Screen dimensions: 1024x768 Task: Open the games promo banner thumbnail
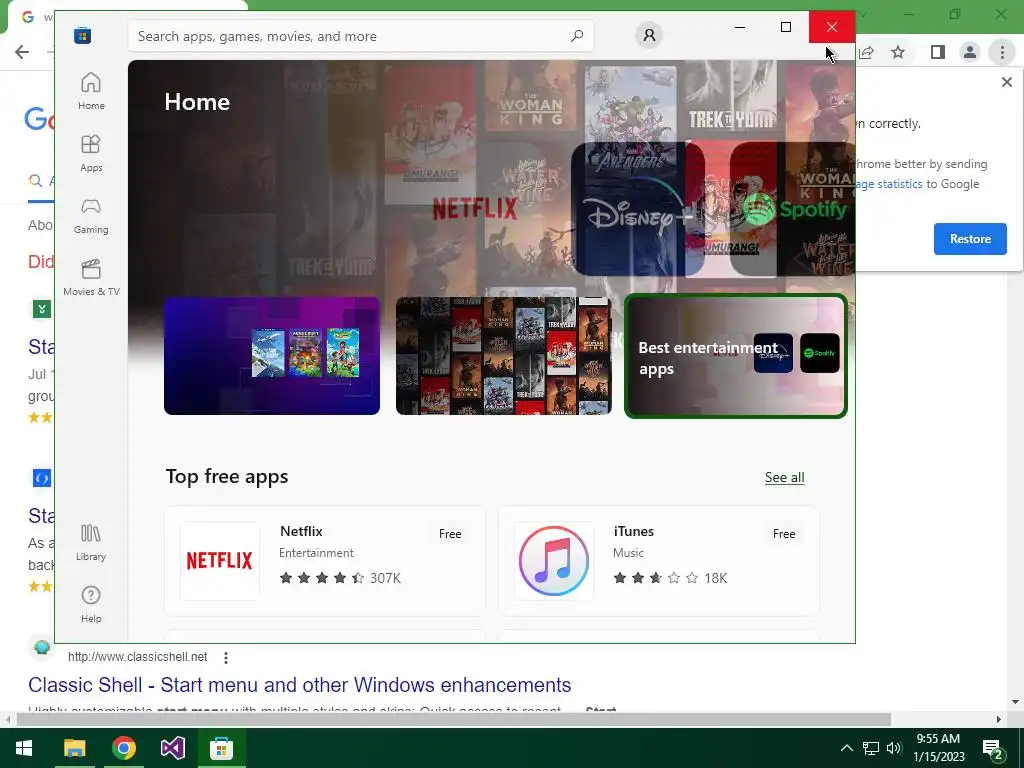coord(272,356)
